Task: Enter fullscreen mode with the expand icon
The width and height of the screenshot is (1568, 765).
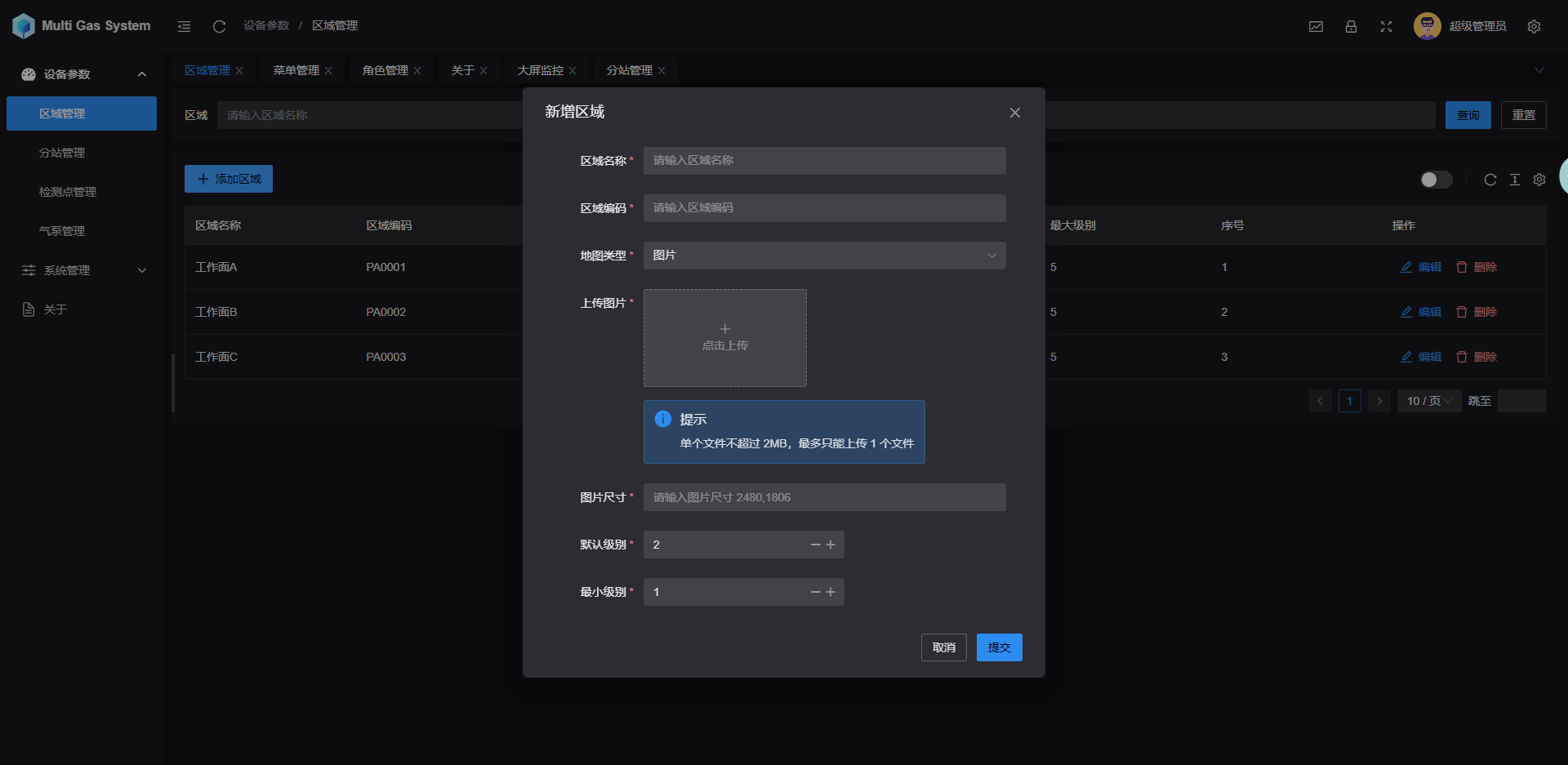Action: (1386, 26)
